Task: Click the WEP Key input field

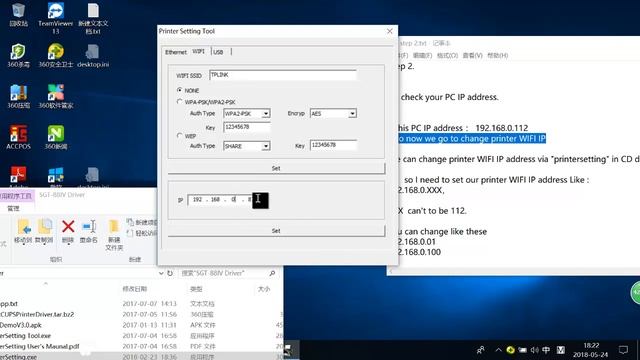Action: coord(333,145)
